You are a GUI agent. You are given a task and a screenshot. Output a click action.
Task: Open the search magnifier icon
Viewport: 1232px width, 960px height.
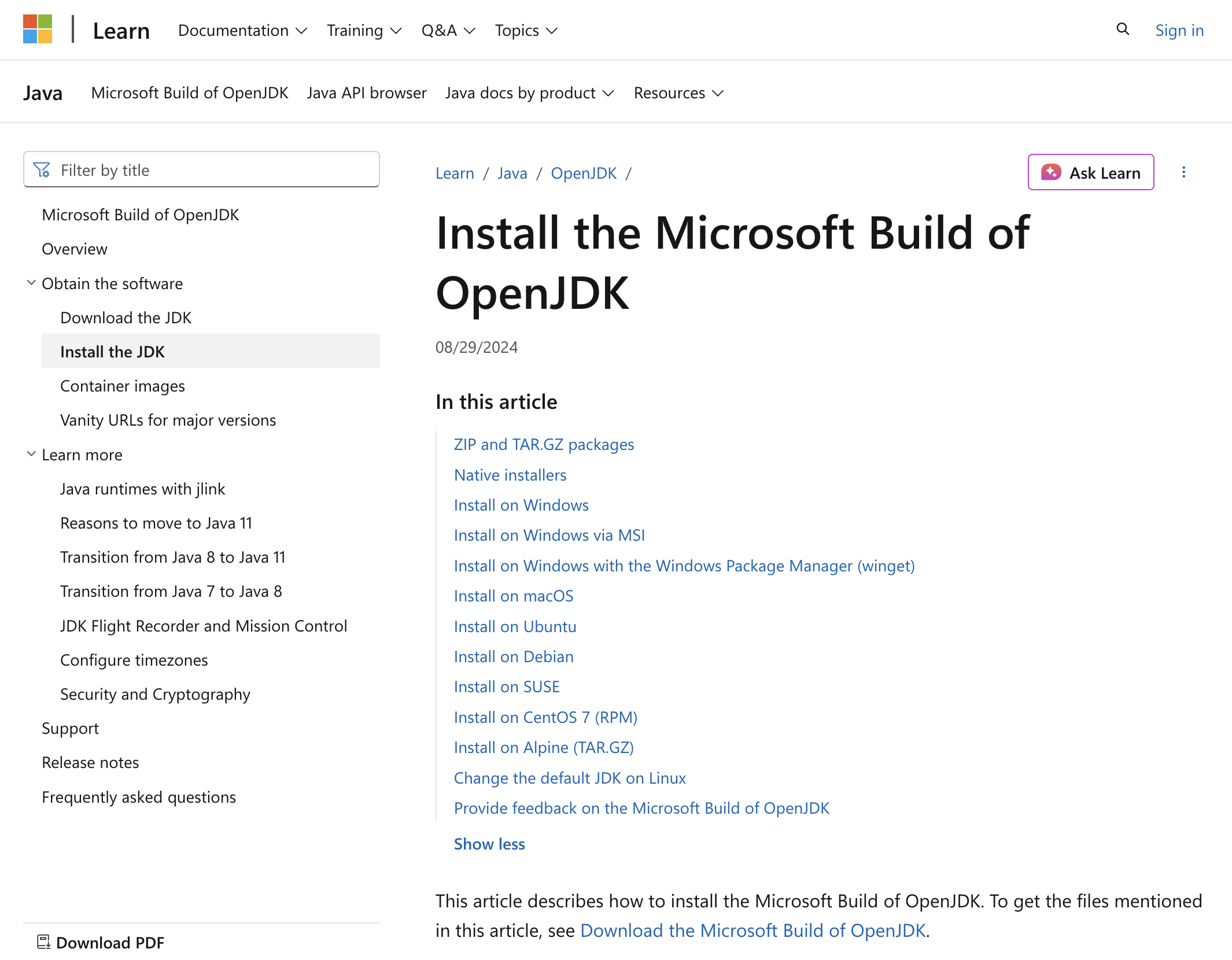[1122, 29]
